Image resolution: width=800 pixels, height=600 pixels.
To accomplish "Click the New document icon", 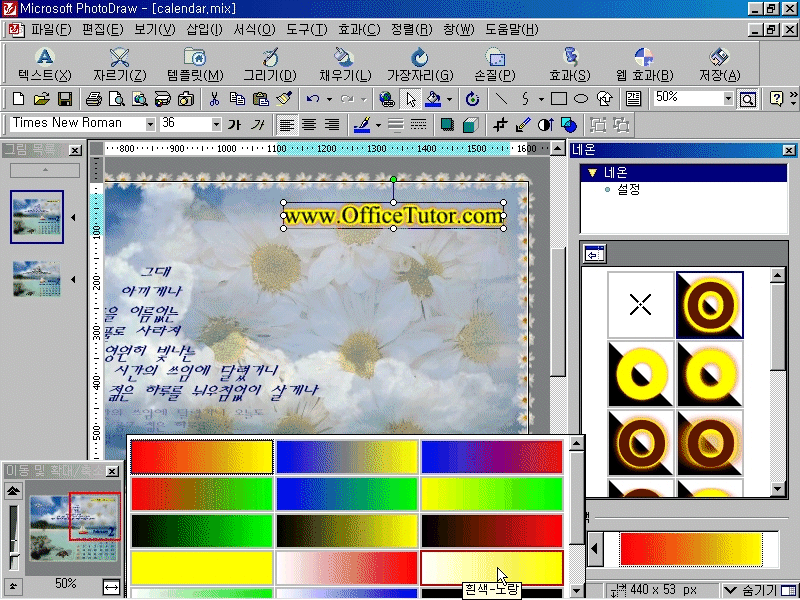I will [18, 98].
